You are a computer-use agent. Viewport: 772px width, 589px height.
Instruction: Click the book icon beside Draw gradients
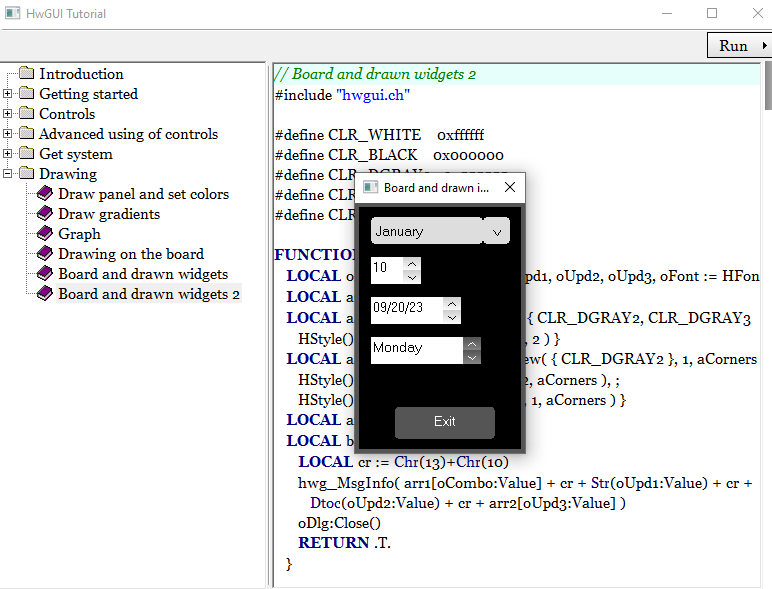[x=45, y=214]
